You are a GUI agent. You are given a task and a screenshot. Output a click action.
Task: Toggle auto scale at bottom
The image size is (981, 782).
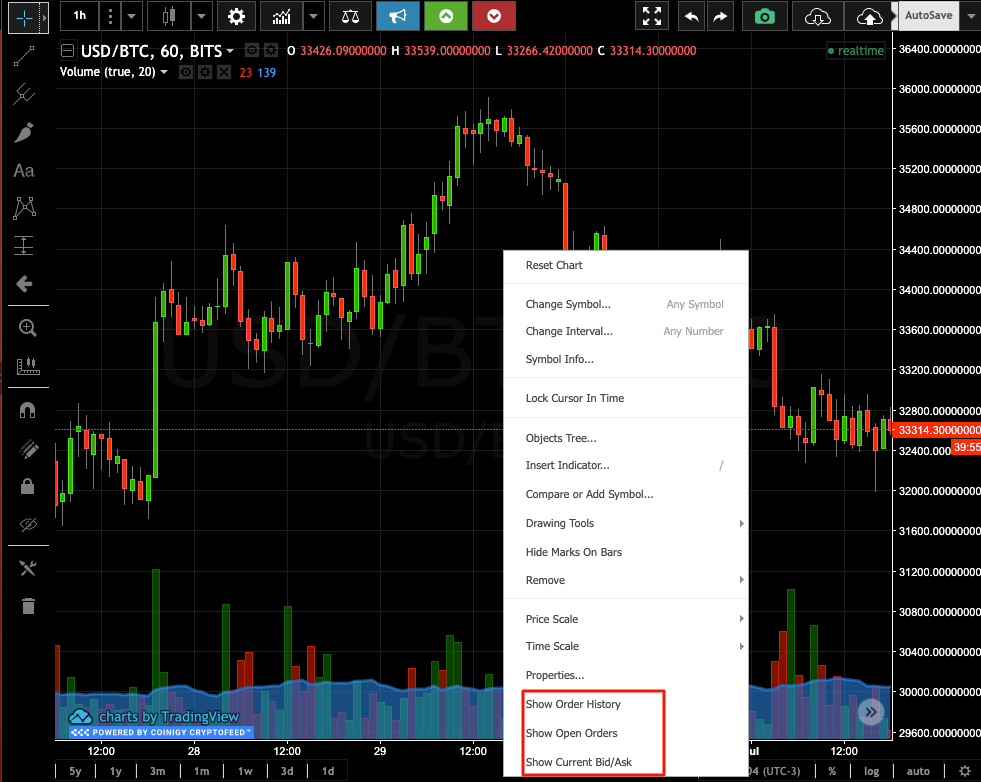pyautogui.click(x=918, y=771)
